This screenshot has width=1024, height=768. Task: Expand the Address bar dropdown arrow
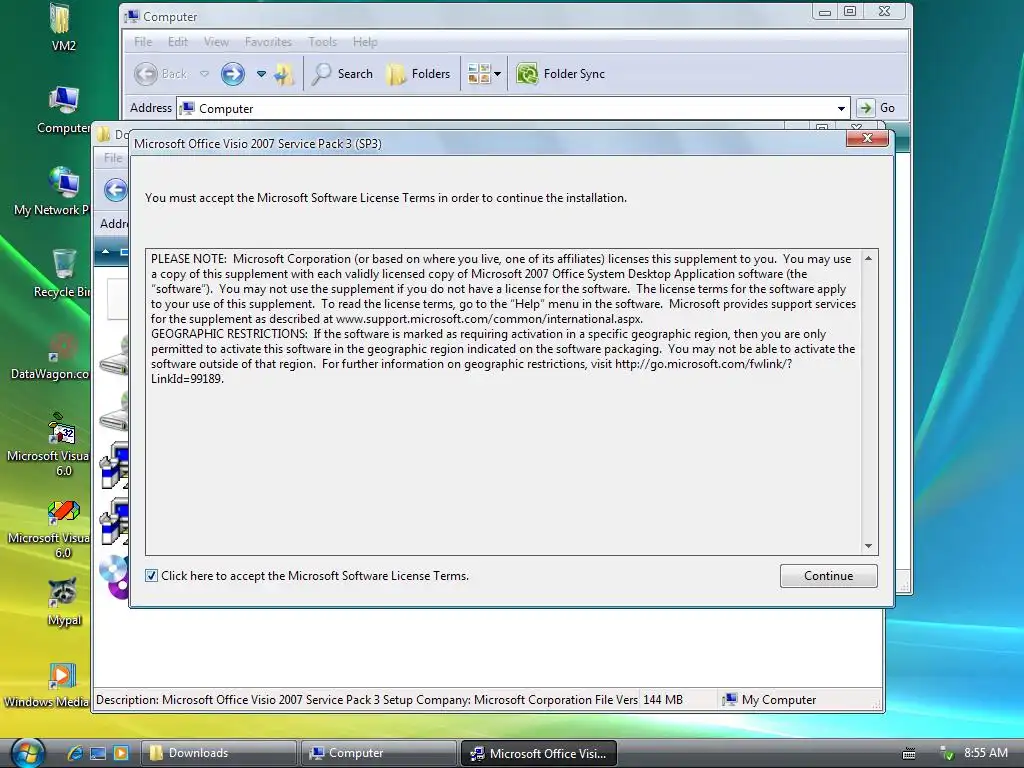click(x=841, y=108)
